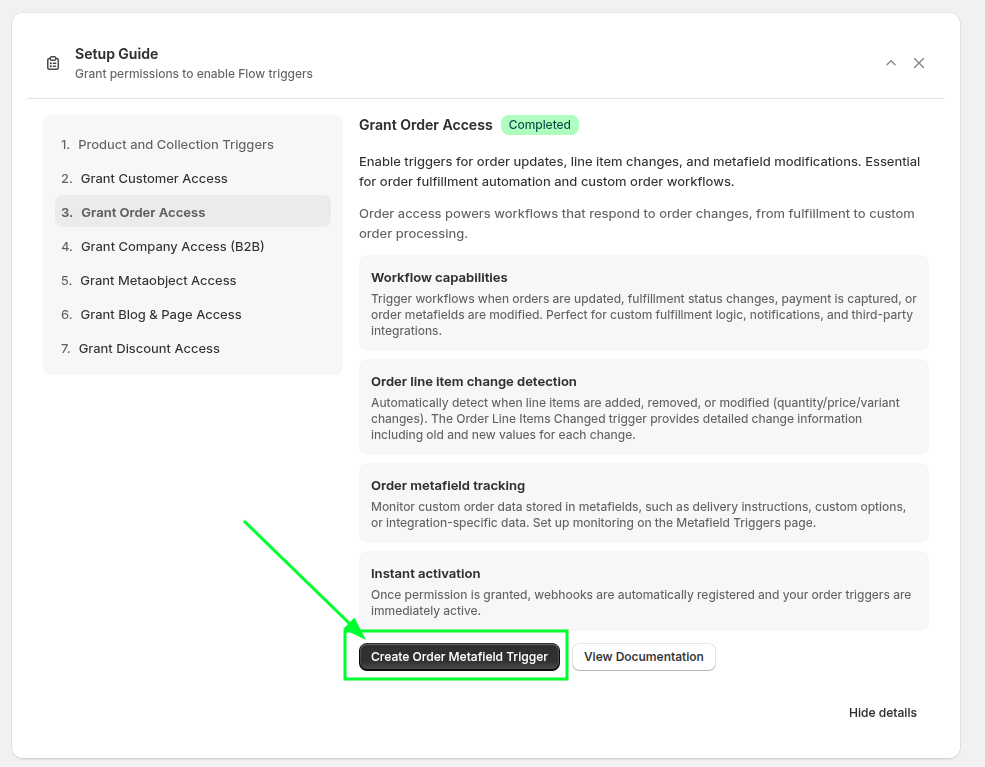Click the Grant Order Access heading
985x767 pixels.
tap(426, 125)
